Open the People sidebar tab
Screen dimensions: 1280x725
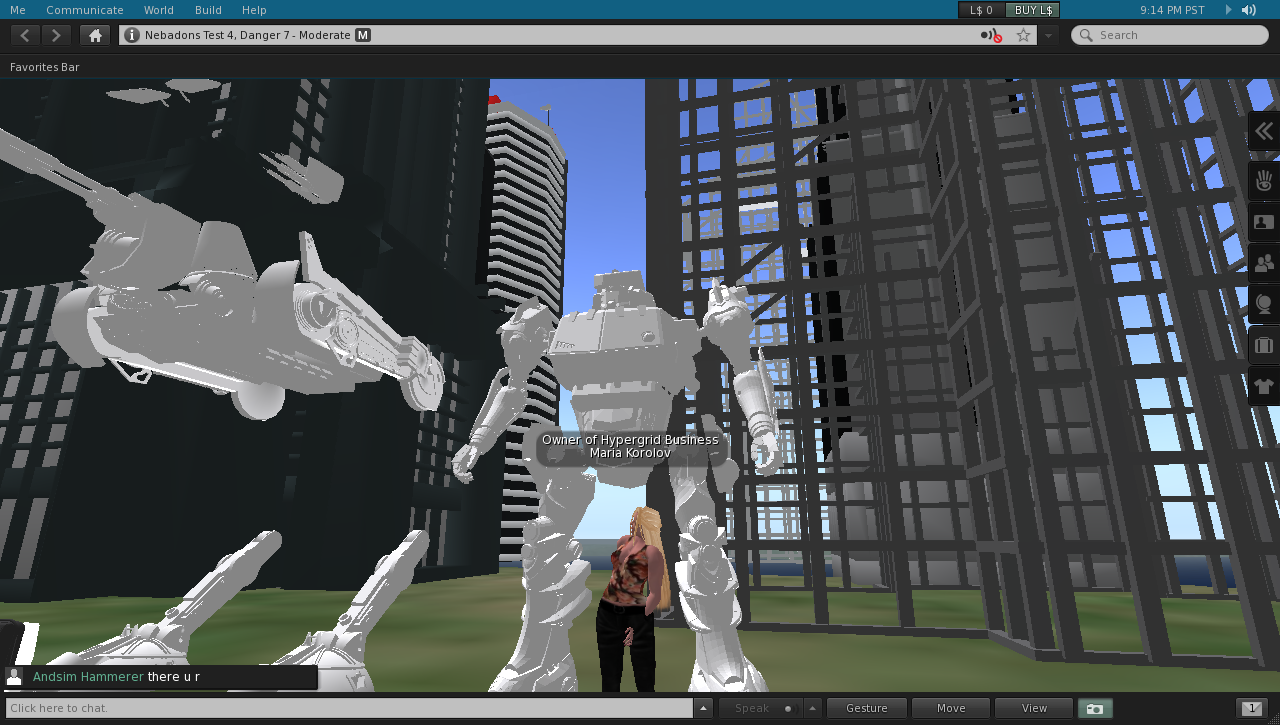(x=1264, y=263)
